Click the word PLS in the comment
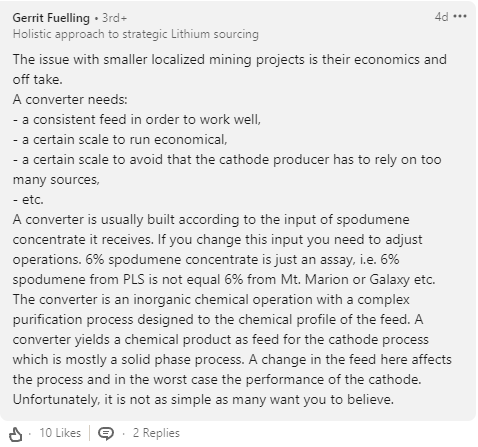This screenshot has width=478, height=447. (134, 279)
